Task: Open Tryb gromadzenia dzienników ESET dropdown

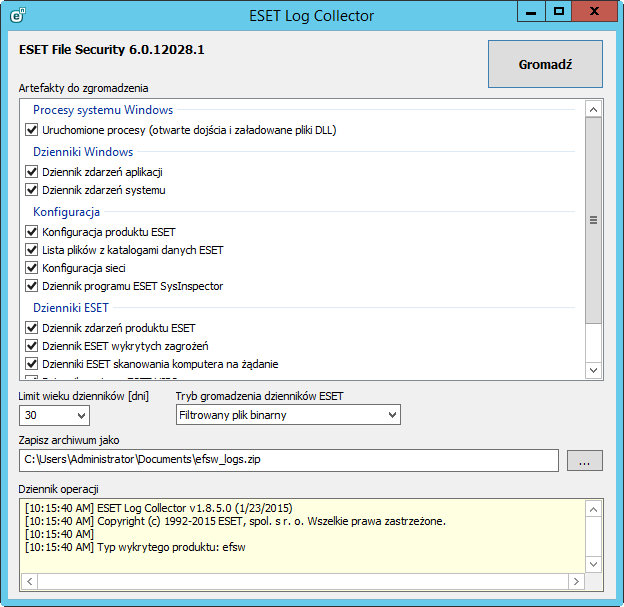Action: [x=288, y=415]
